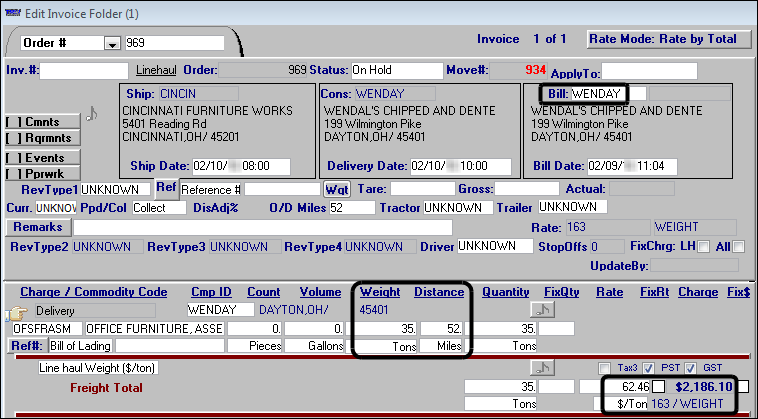Click the Tractor UNKNOWN field

tap(458, 208)
